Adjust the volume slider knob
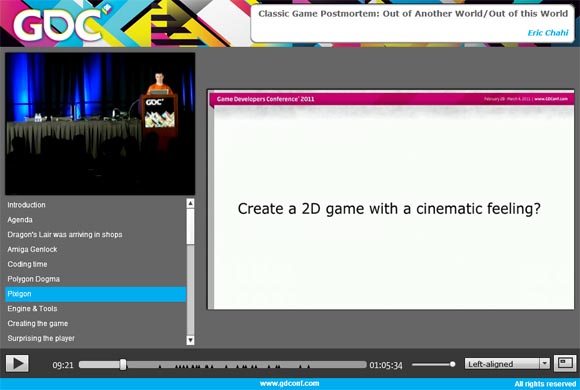580x390 pixels. (452, 364)
